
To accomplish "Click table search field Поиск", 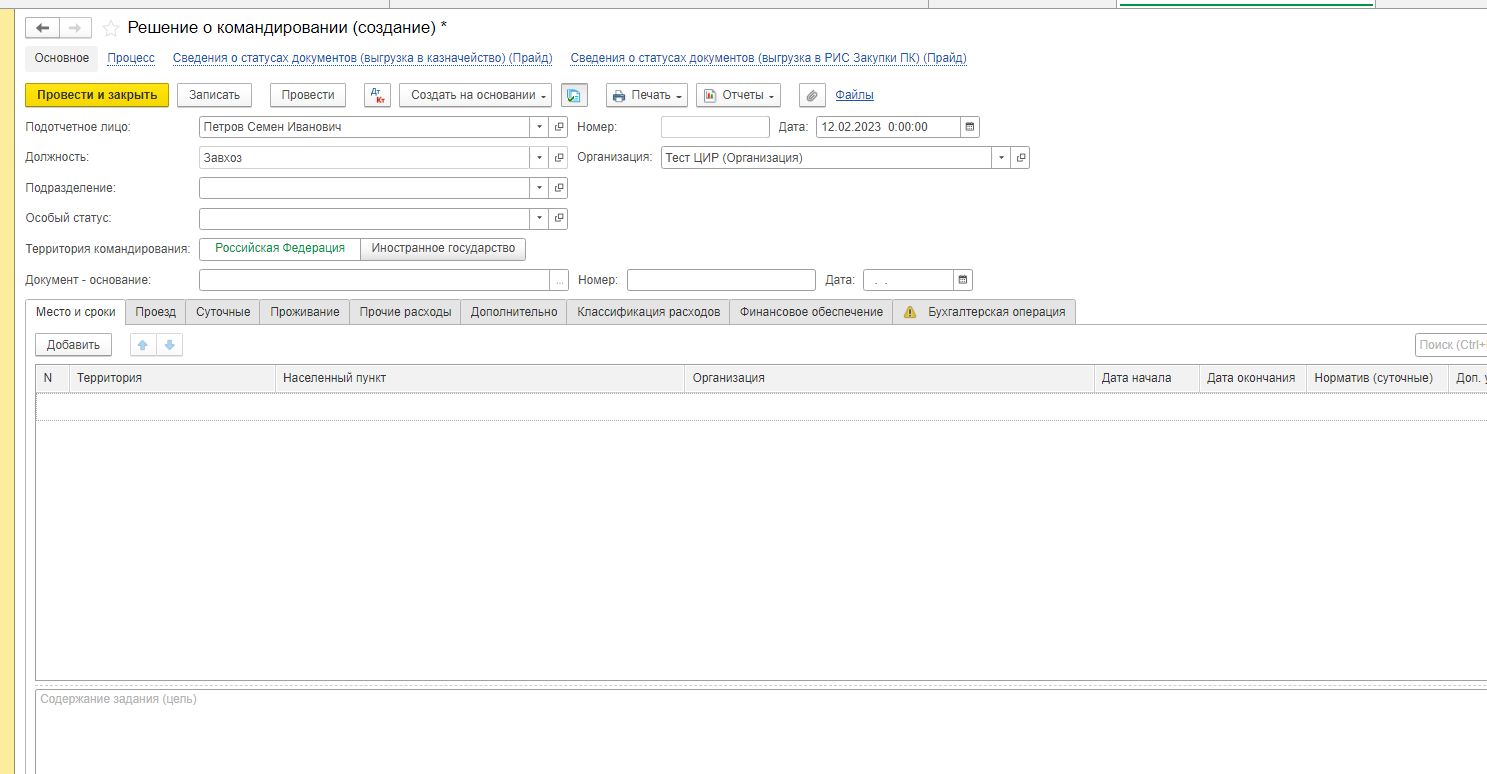I will 1451,345.
